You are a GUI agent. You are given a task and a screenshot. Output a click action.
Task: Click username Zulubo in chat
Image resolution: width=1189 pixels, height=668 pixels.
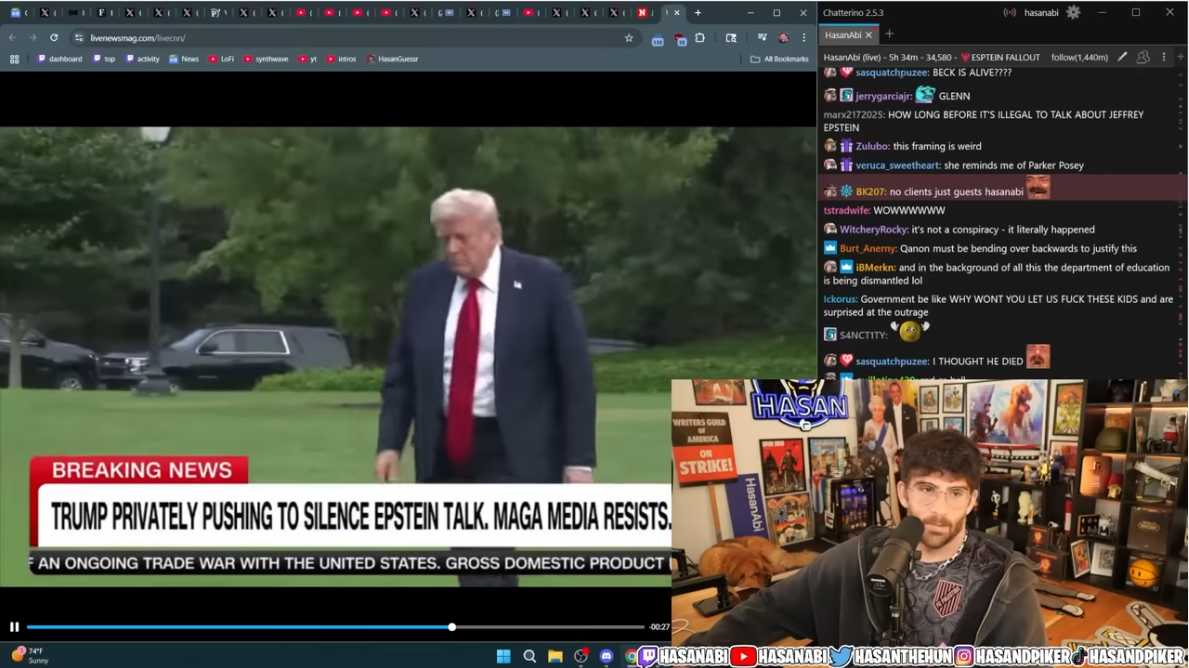[872, 146]
